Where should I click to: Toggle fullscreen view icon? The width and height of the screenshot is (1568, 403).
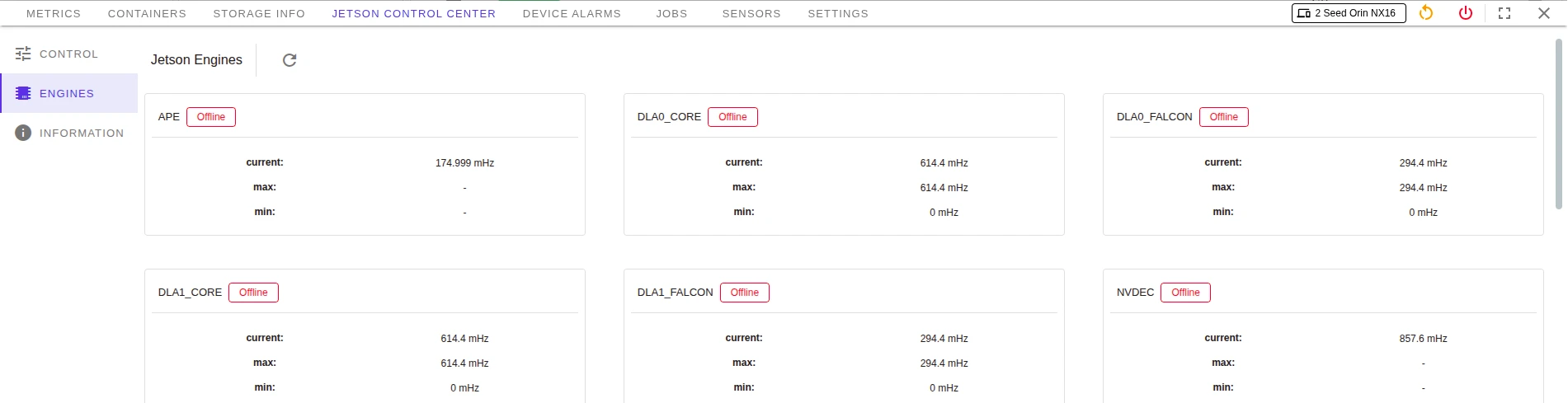coord(1504,13)
